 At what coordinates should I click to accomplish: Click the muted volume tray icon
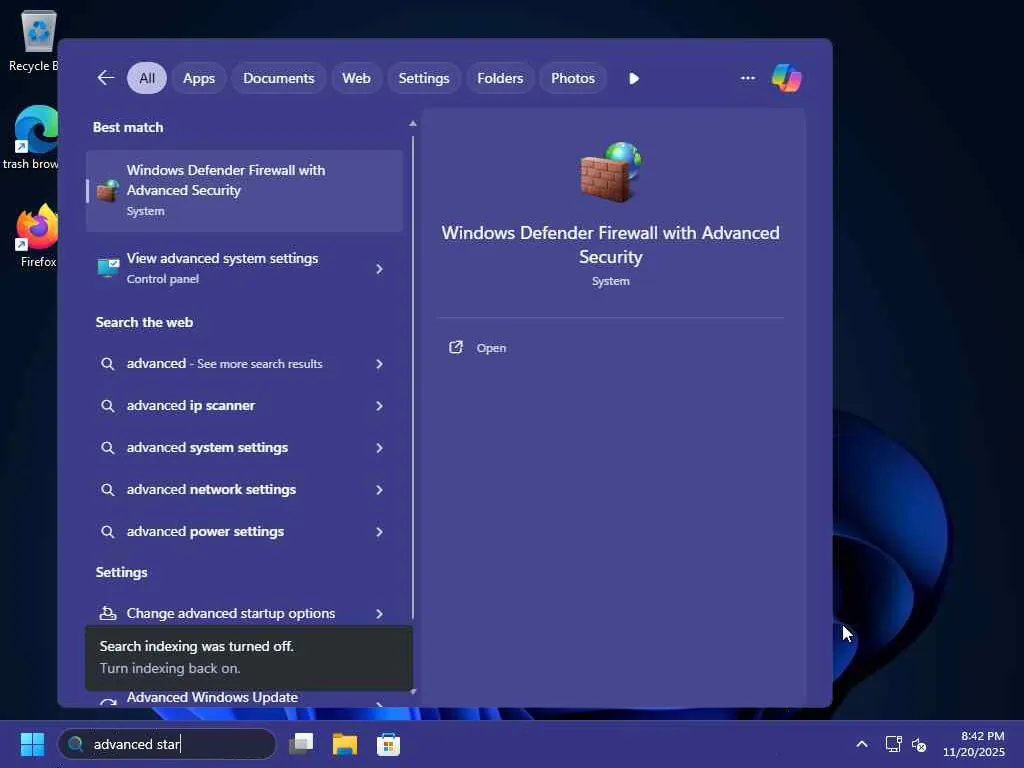pyautogui.click(x=919, y=744)
